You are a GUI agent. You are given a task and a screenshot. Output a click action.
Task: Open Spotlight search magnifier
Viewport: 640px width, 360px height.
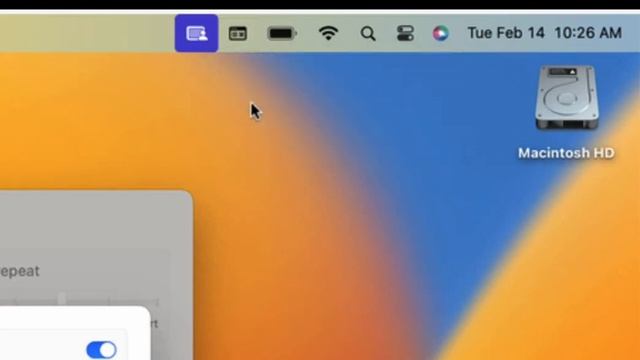(368, 33)
